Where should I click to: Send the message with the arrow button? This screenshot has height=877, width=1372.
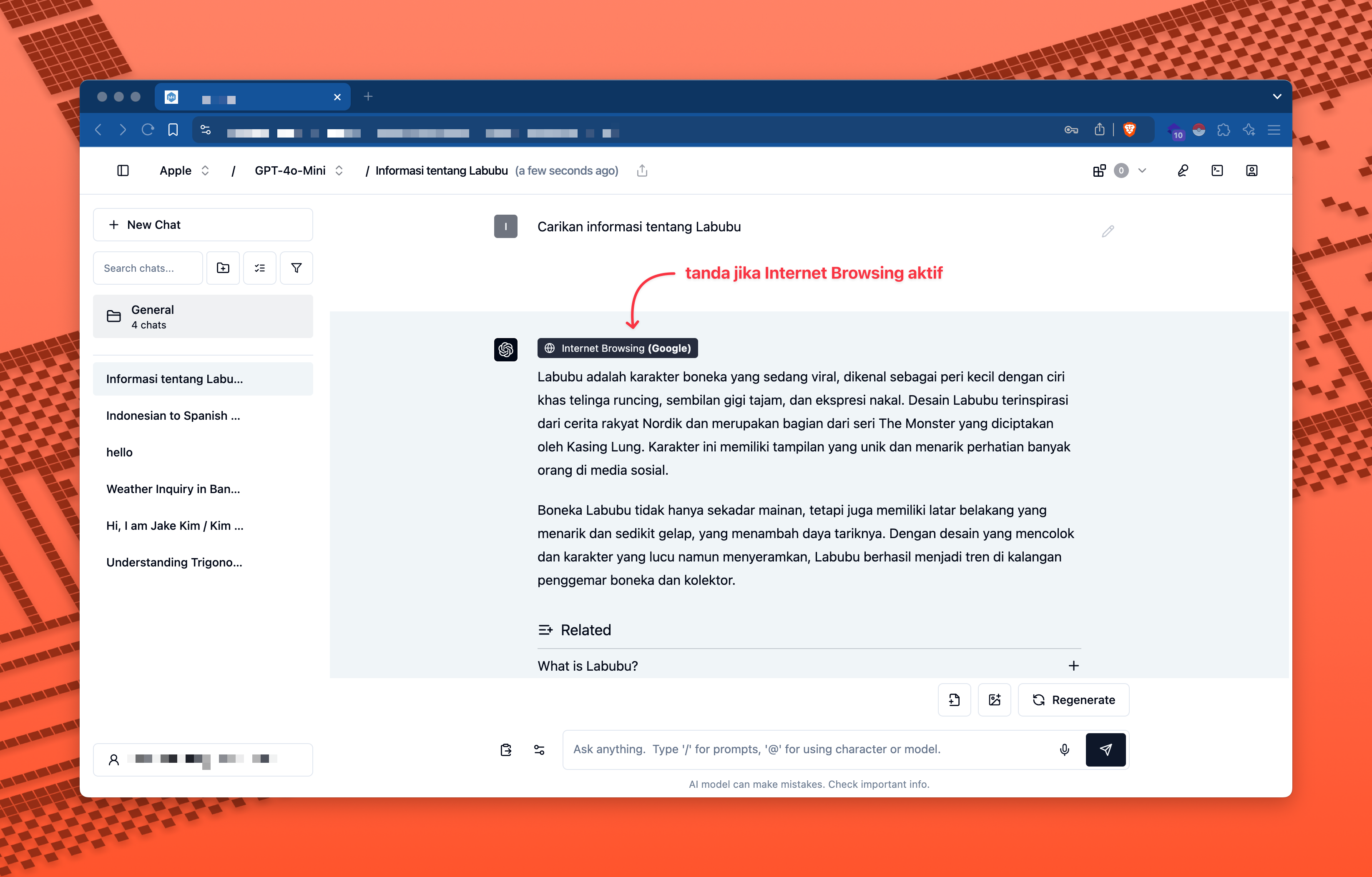[1106, 749]
